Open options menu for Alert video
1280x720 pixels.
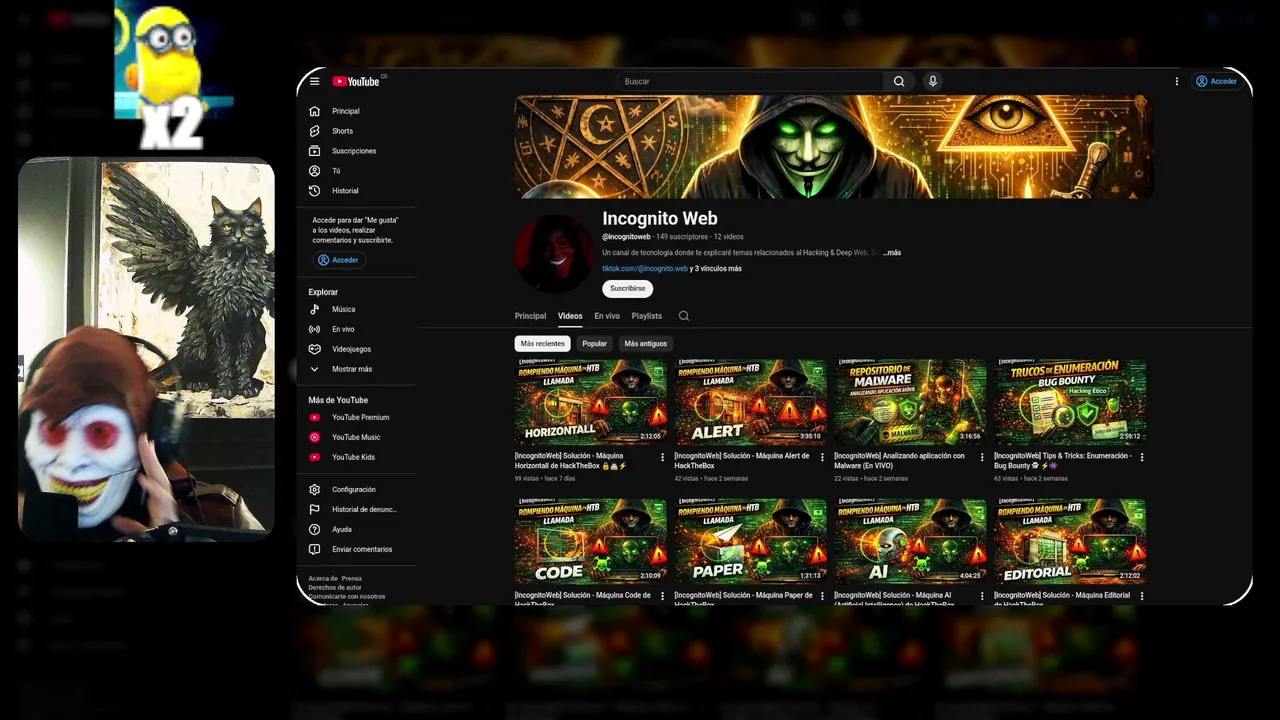822,457
